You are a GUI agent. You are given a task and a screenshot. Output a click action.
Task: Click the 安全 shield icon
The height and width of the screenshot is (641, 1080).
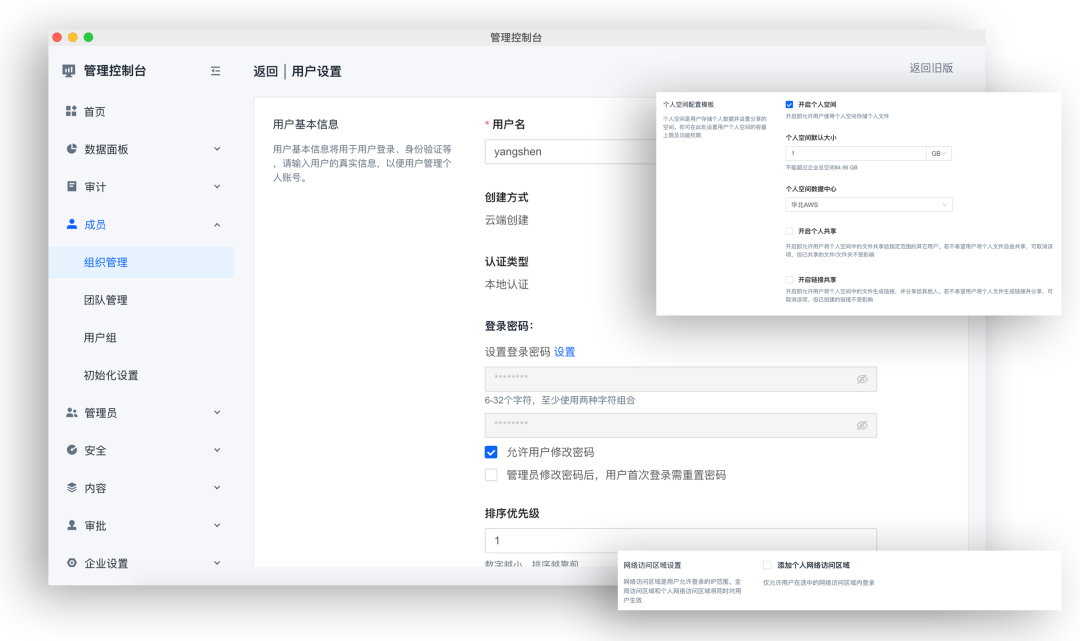[72, 450]
